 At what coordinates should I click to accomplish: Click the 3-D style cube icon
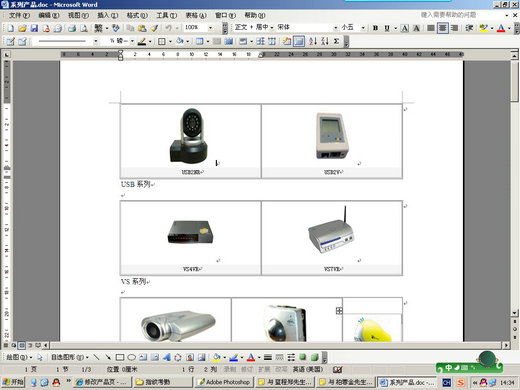[314, 357]
